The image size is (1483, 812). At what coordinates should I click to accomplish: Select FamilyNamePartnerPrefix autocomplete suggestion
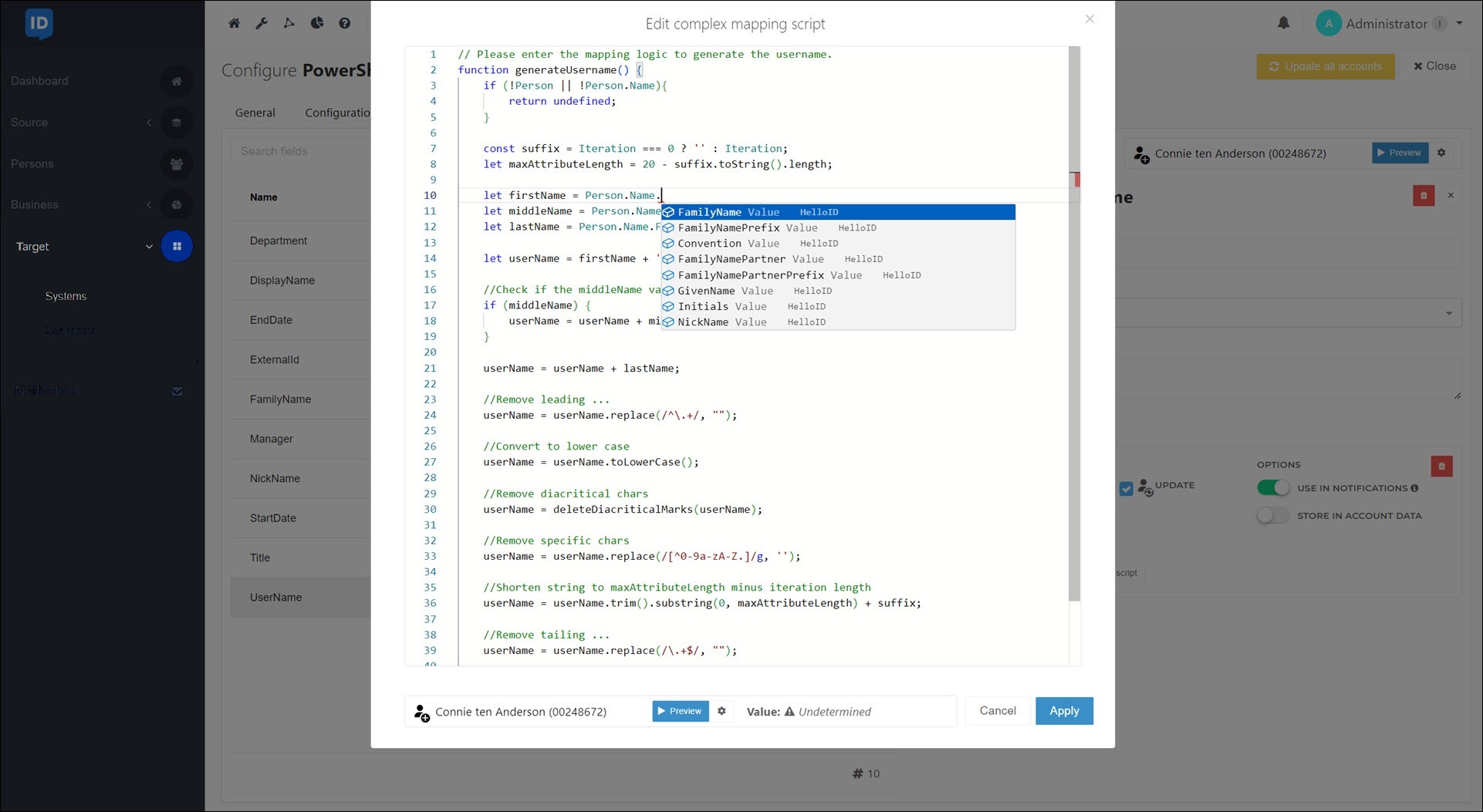coord(838,275)
